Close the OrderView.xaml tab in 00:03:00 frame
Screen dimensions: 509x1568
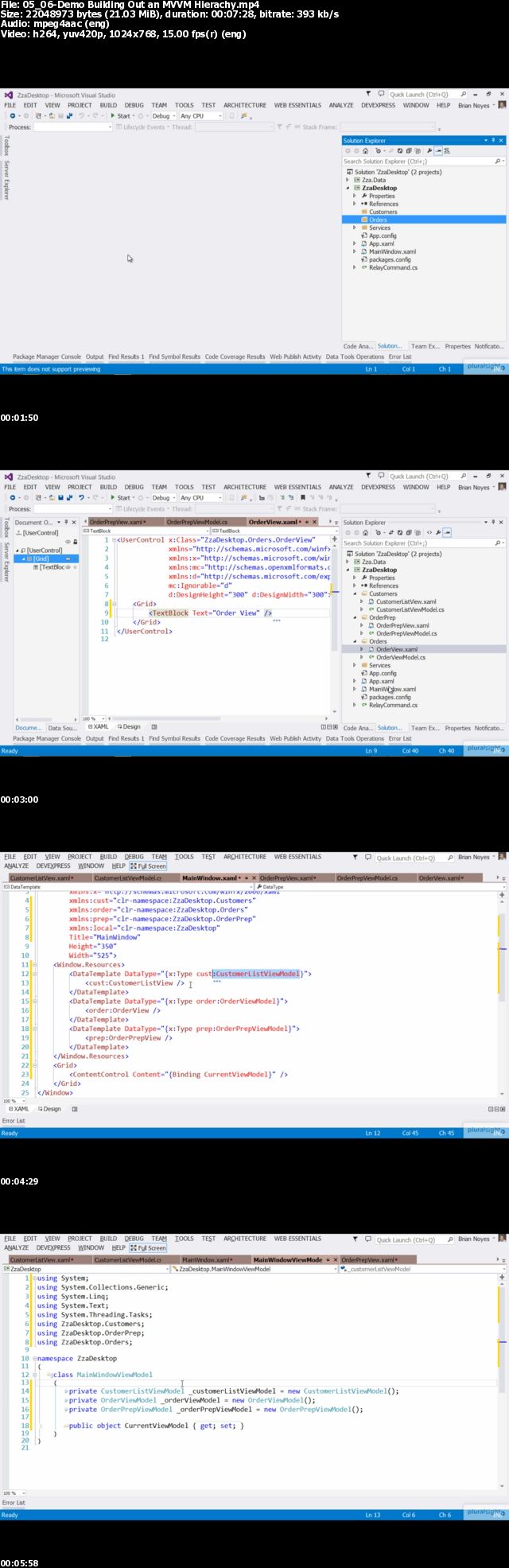(x=313, y=523)
